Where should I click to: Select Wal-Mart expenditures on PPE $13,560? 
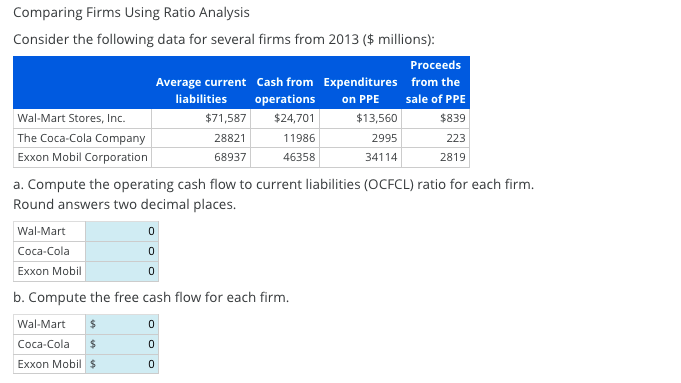point(377,118)
